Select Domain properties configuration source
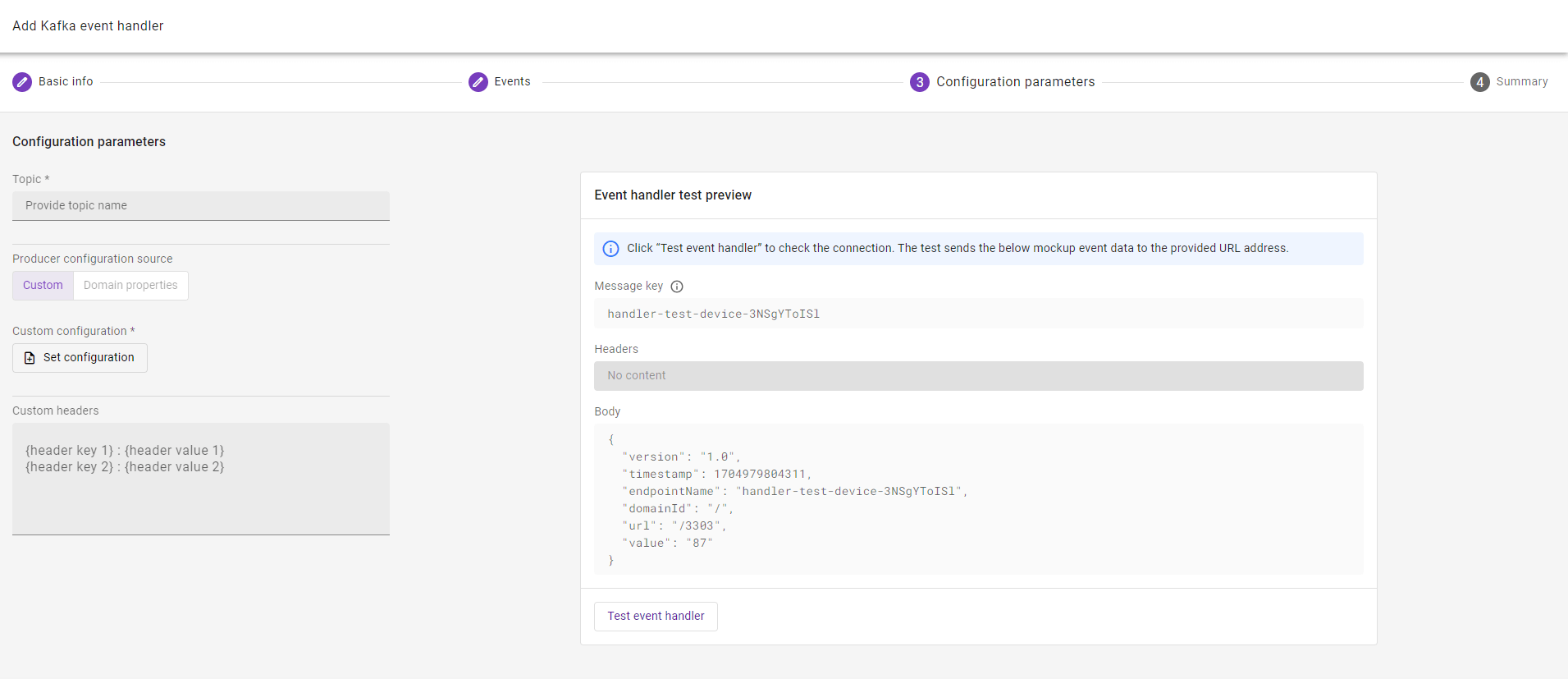1568x679 pixels. coord(130,286)
